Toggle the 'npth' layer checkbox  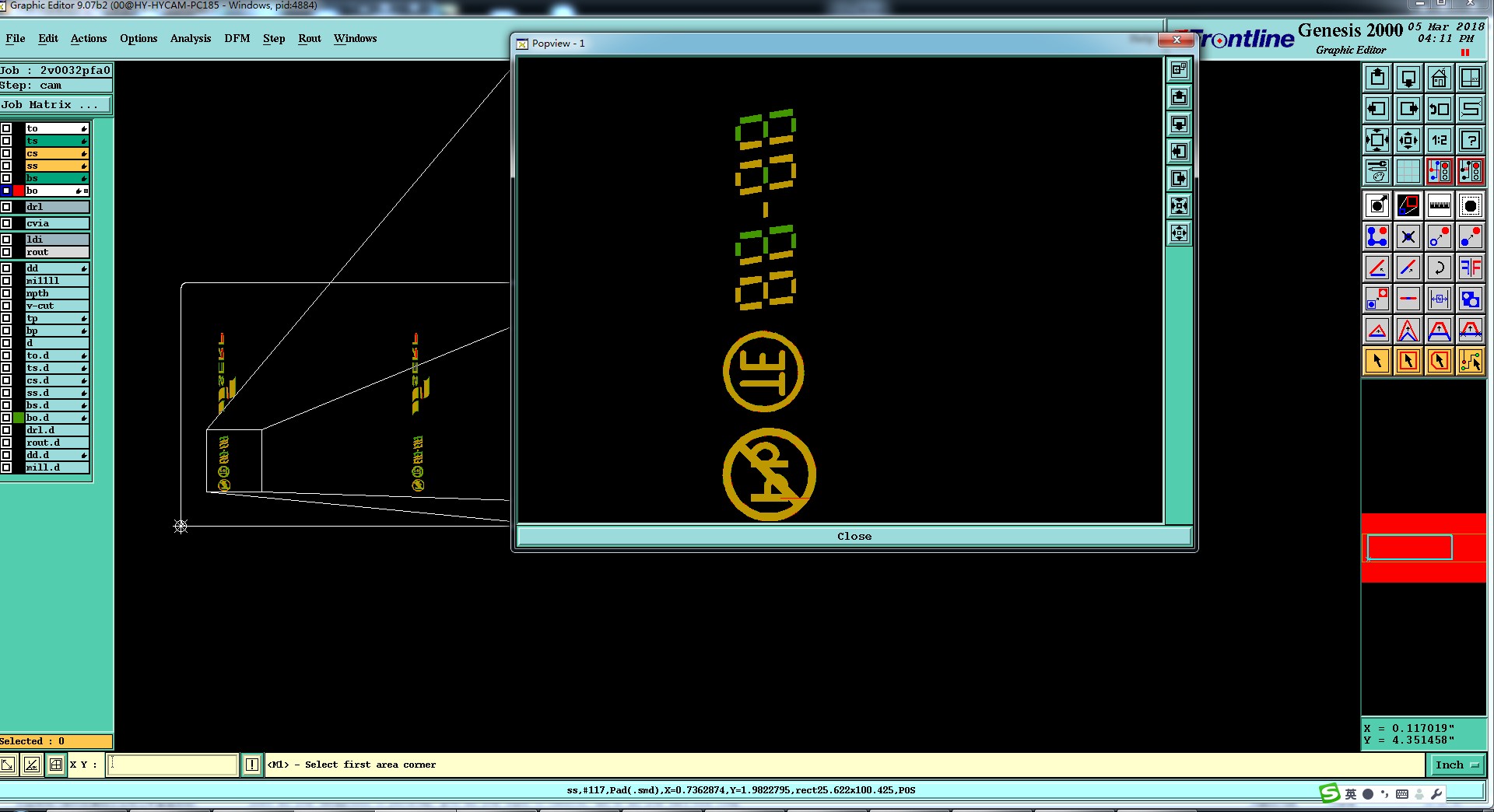6,293
